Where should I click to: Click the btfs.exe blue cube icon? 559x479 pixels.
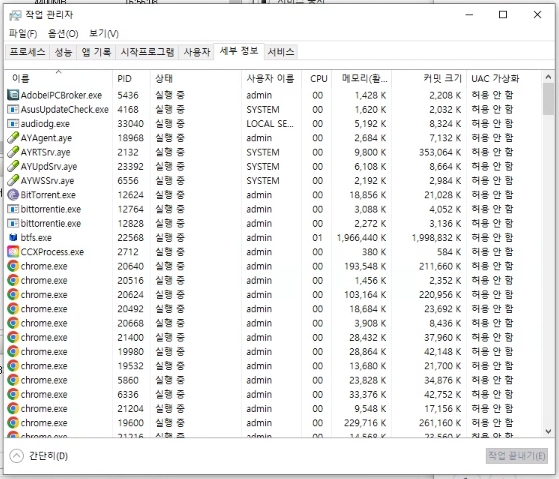pyautogui.click(x=13, y=237)
